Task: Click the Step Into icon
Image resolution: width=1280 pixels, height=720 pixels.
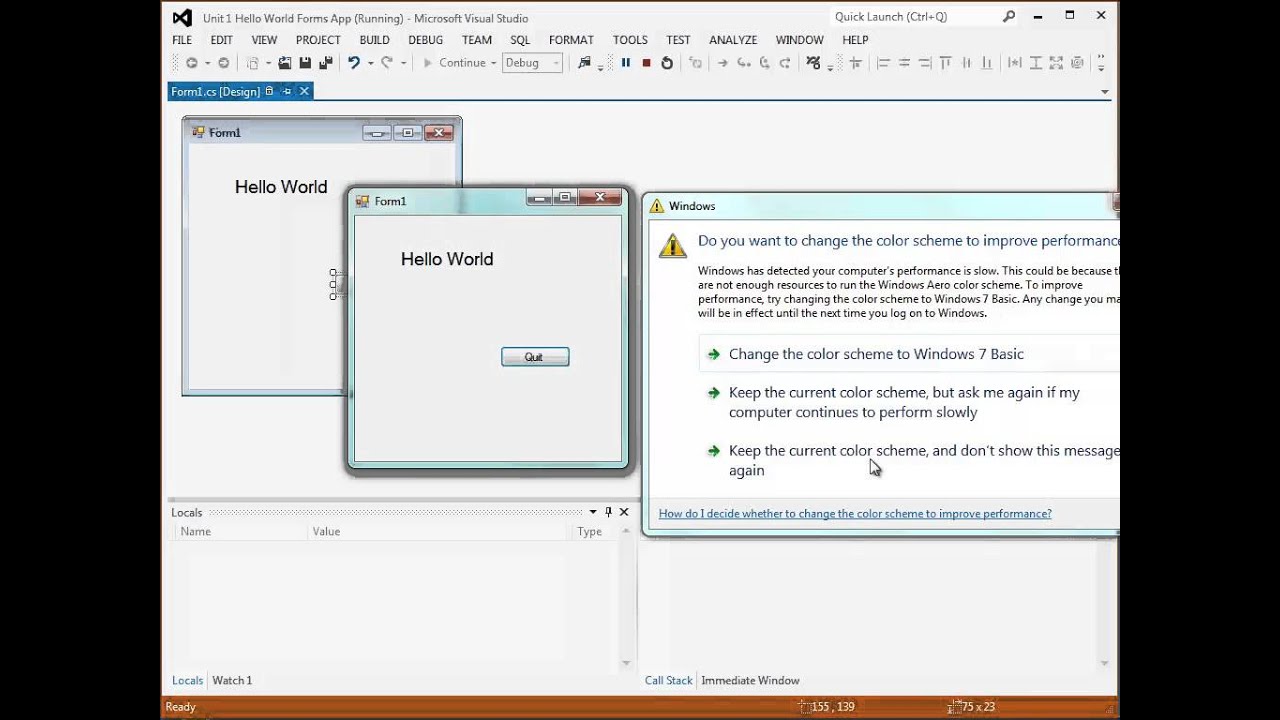Action: point(744,63)
